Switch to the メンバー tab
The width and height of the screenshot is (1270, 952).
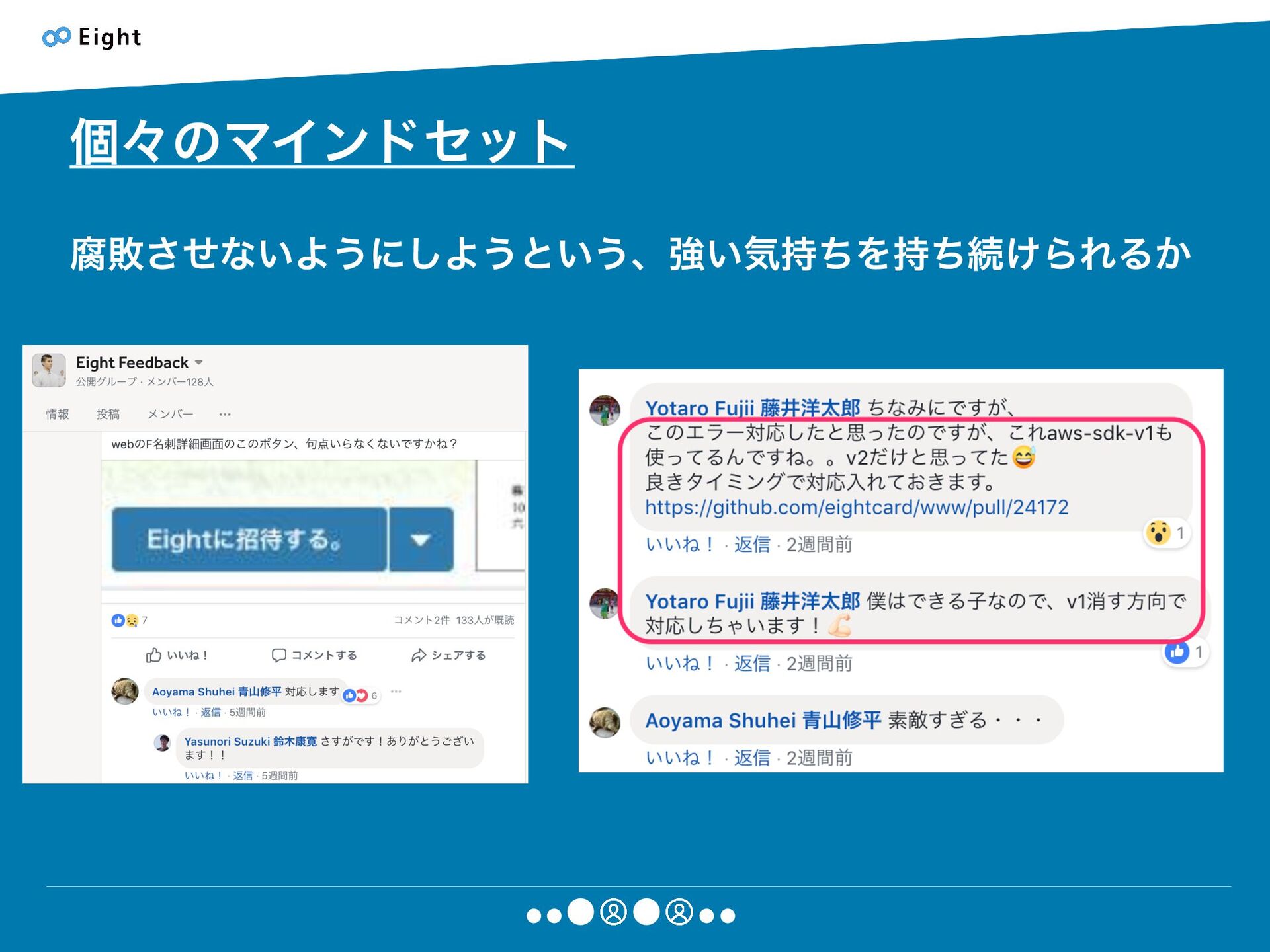click(170, 414)
